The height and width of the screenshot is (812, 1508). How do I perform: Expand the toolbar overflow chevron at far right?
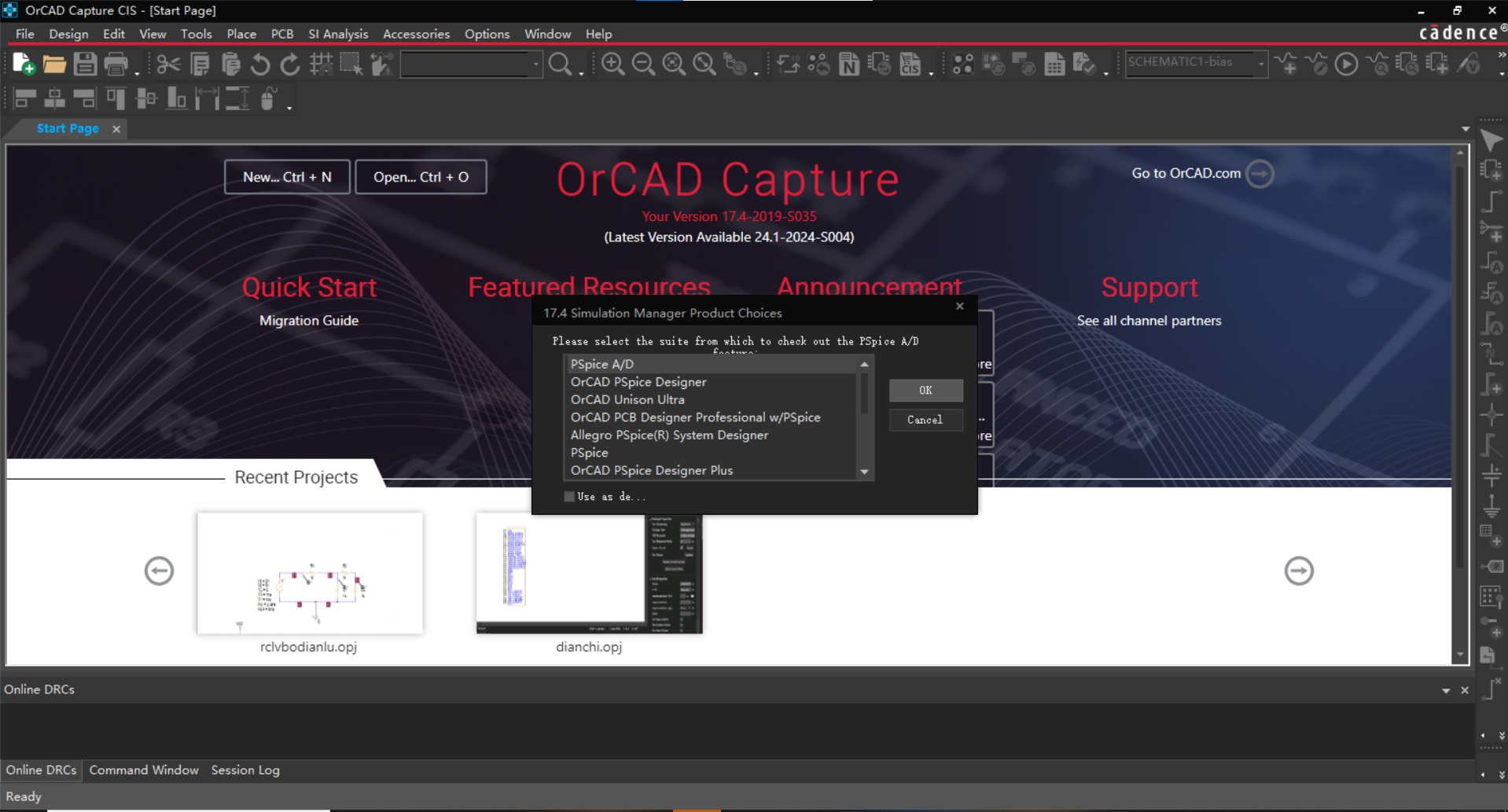coord(1502,55)
